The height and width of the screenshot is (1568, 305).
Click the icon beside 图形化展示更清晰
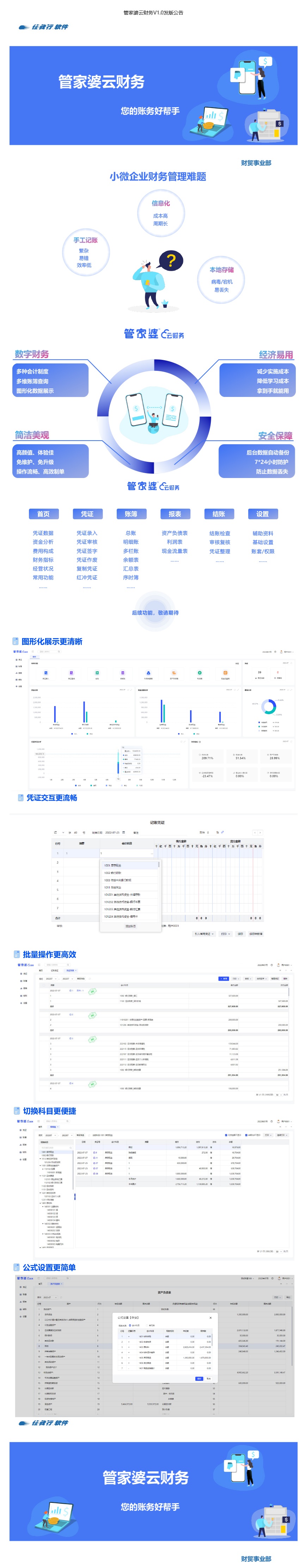[16, 641]
